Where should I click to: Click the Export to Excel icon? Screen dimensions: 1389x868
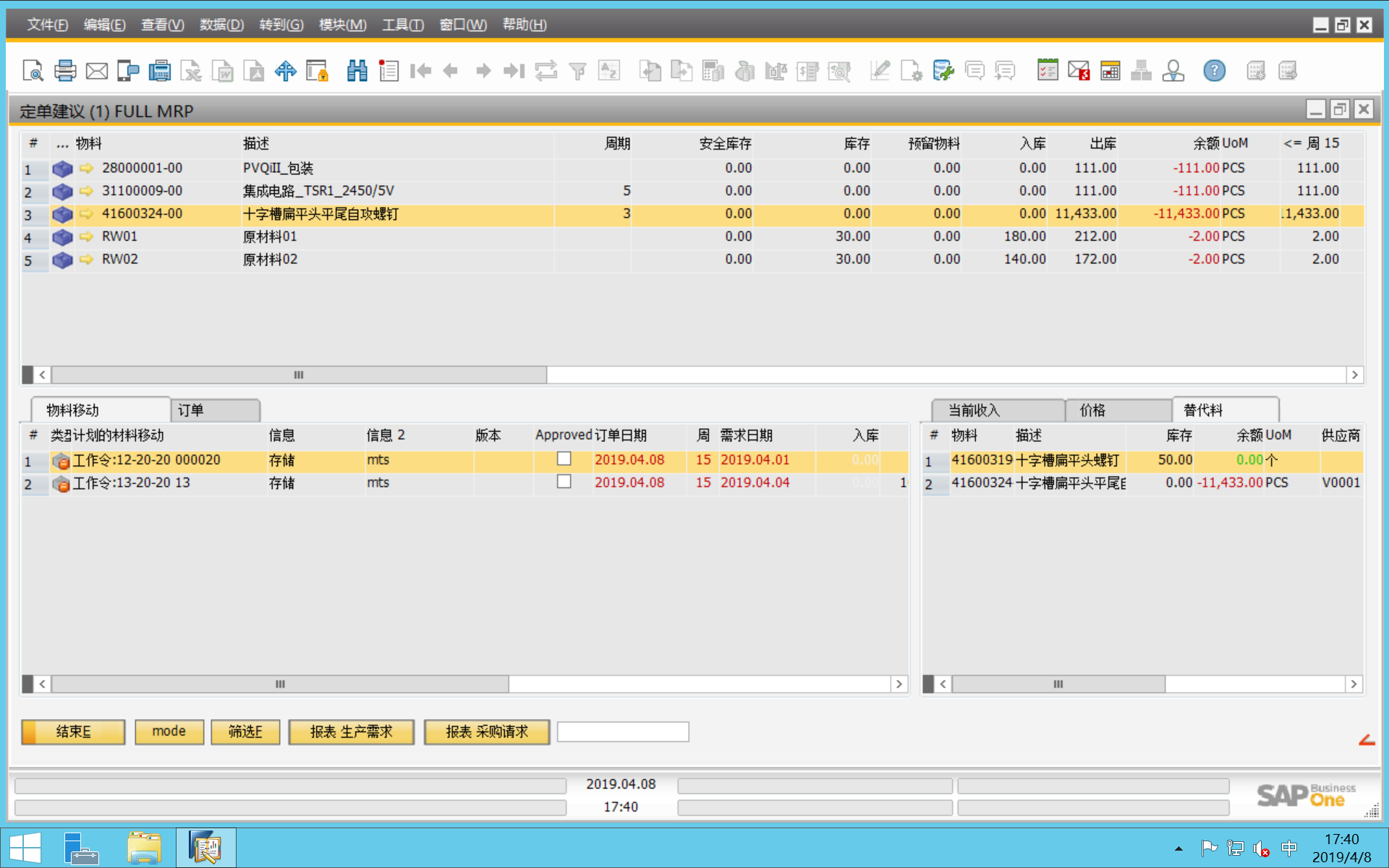pyautogui.click(x=191, y=71)
